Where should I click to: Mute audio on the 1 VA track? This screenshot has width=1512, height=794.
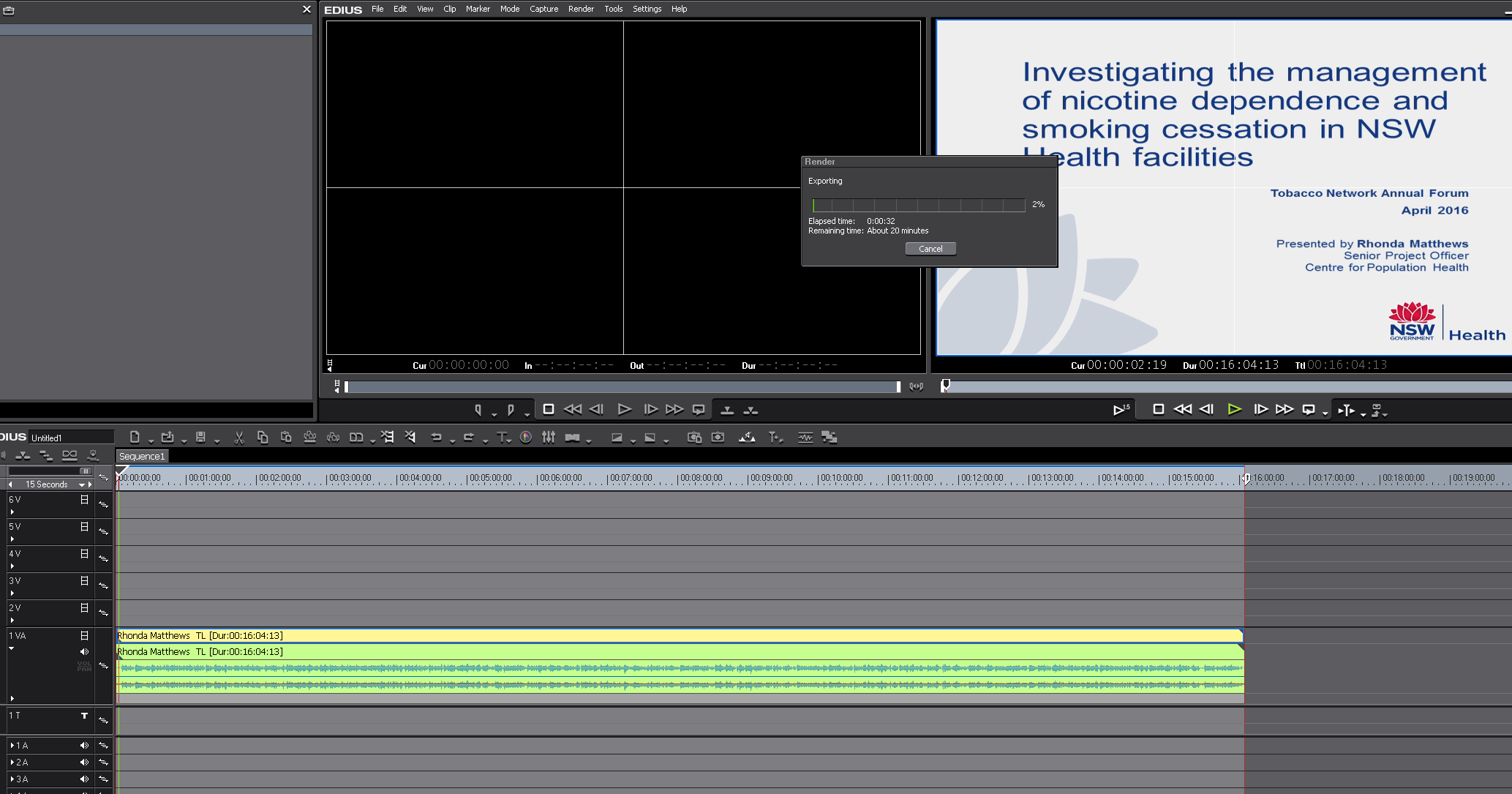(84, 651)
